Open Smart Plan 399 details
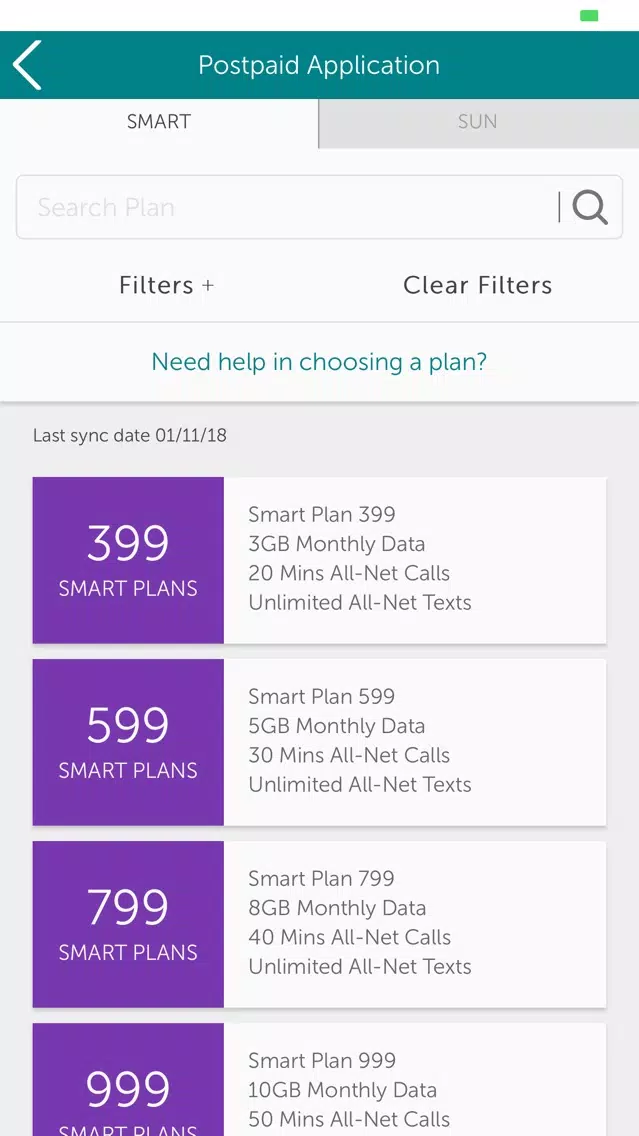The height and width of the screenshot is (1136, 639). click(414, 560)
